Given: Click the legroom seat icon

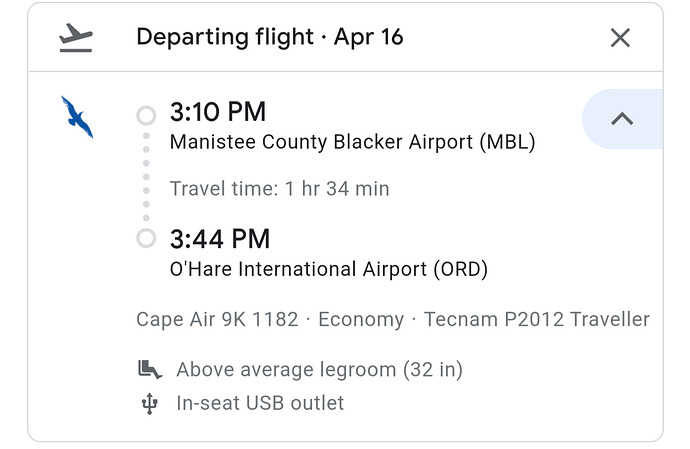Looking at the screenshot, I should point(150,369).
